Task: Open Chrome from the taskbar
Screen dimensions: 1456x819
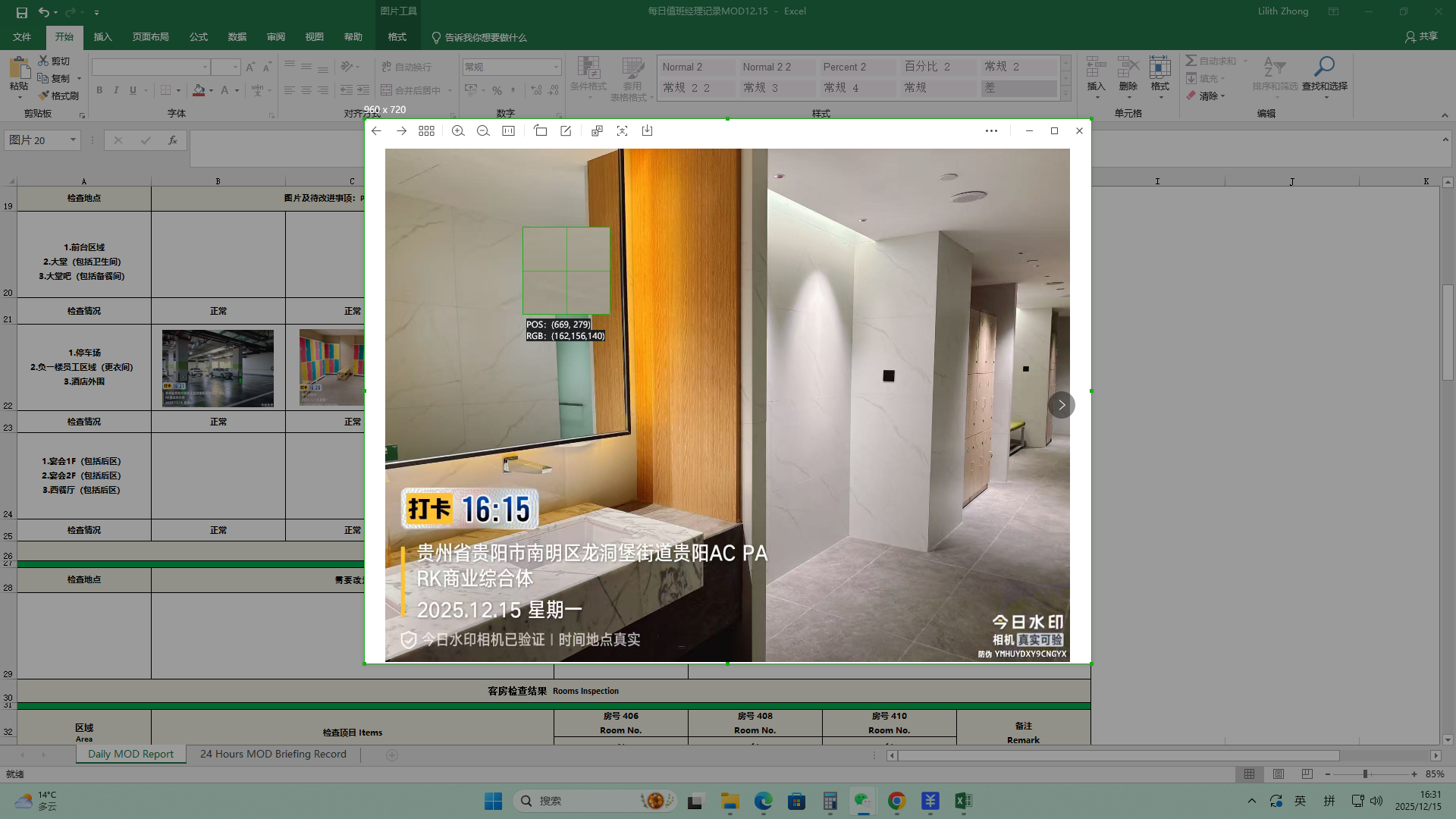Action: tap(896, 801)
